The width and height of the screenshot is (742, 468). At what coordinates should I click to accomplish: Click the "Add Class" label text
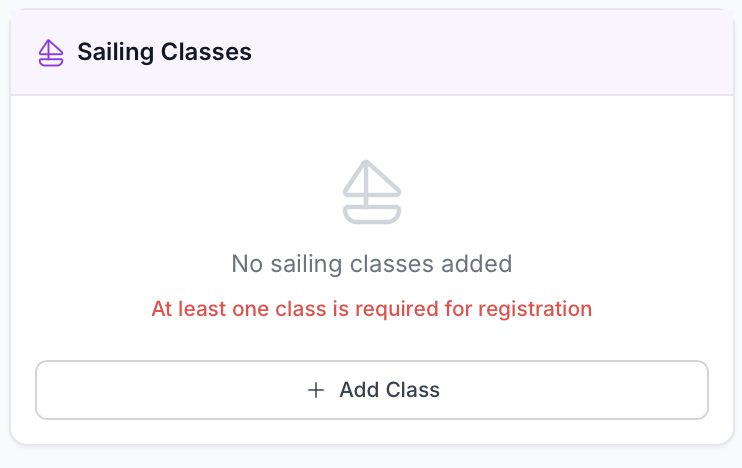click(389, 390)
